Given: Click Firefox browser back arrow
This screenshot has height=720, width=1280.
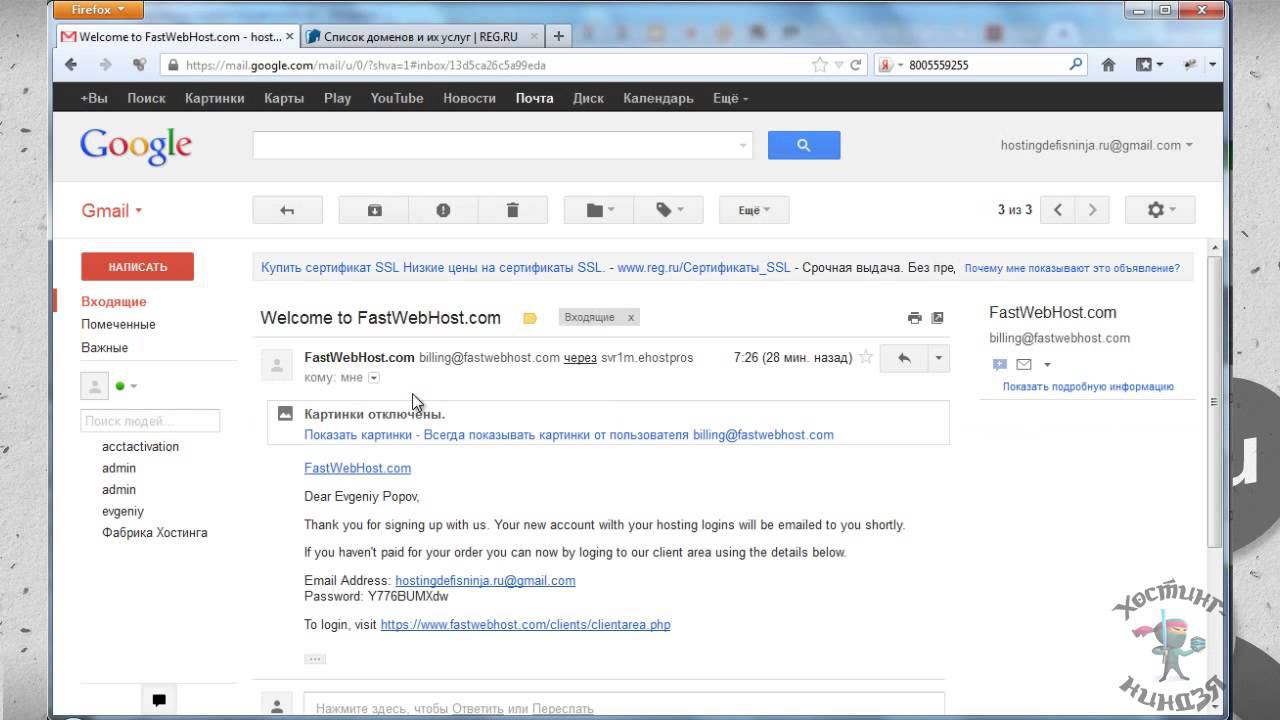Looking at the screenshot, I should 71,65.
